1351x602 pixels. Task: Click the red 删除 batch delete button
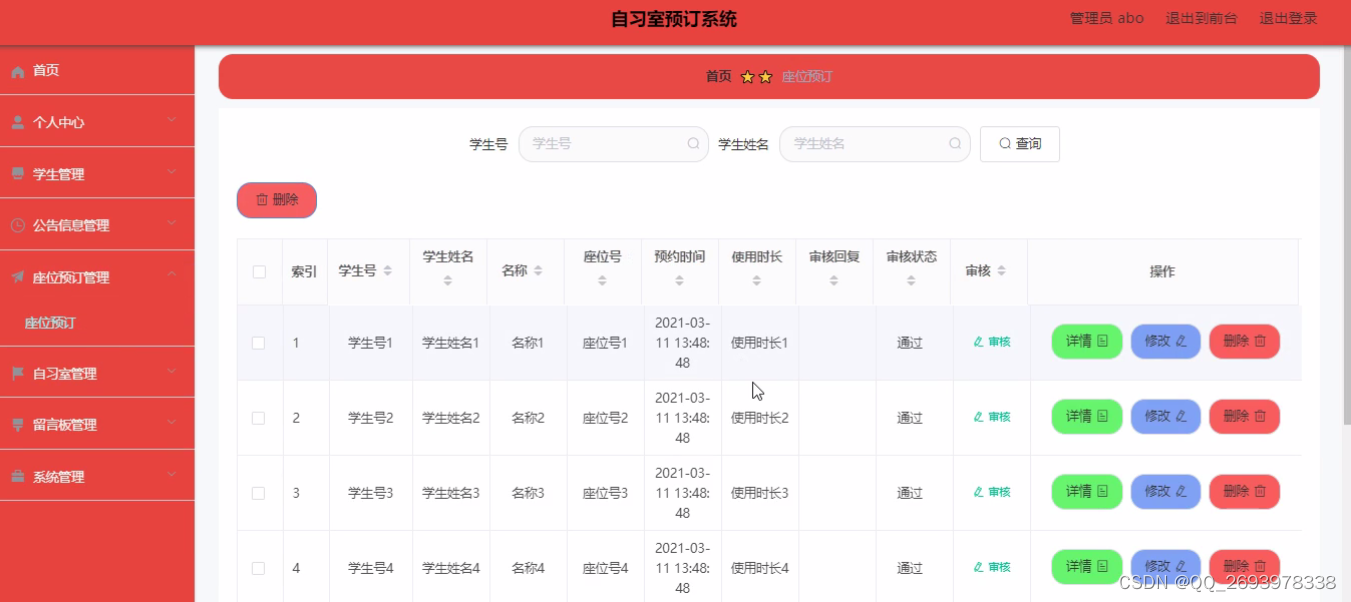(x=277, y=200)
